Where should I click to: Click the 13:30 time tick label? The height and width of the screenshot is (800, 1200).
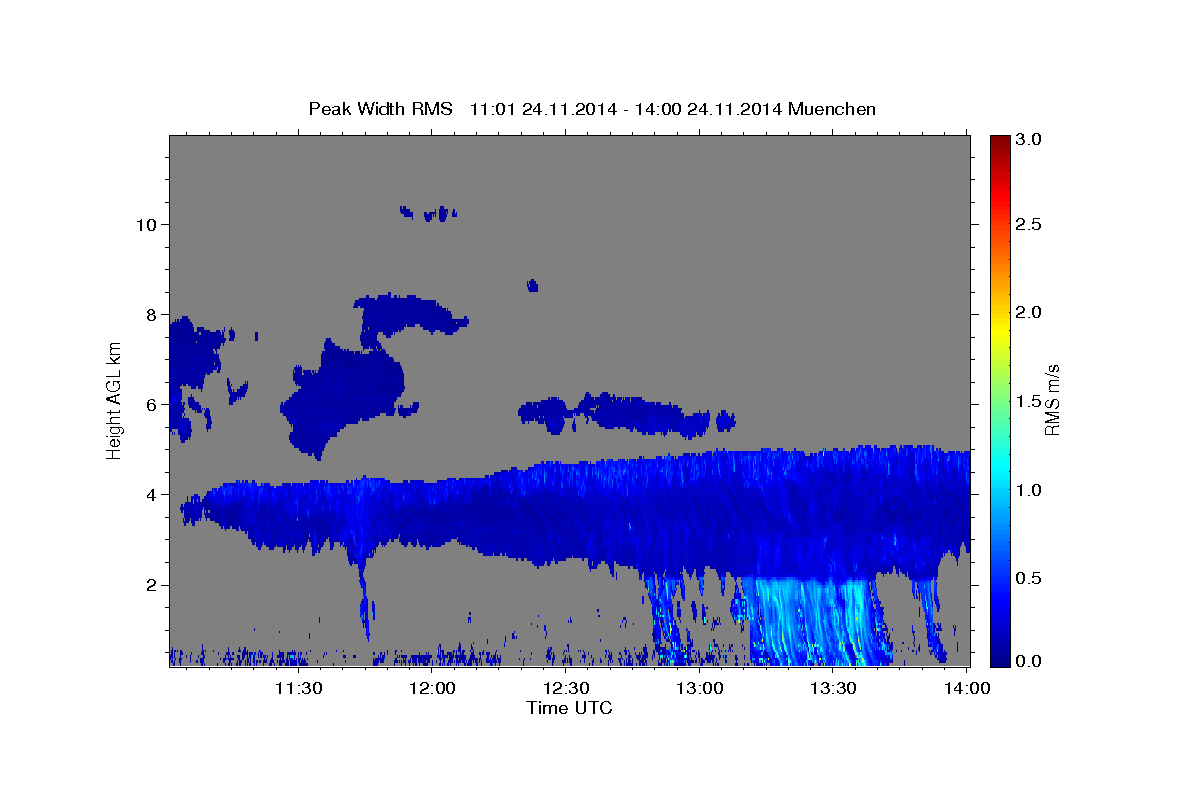(833, 688)
